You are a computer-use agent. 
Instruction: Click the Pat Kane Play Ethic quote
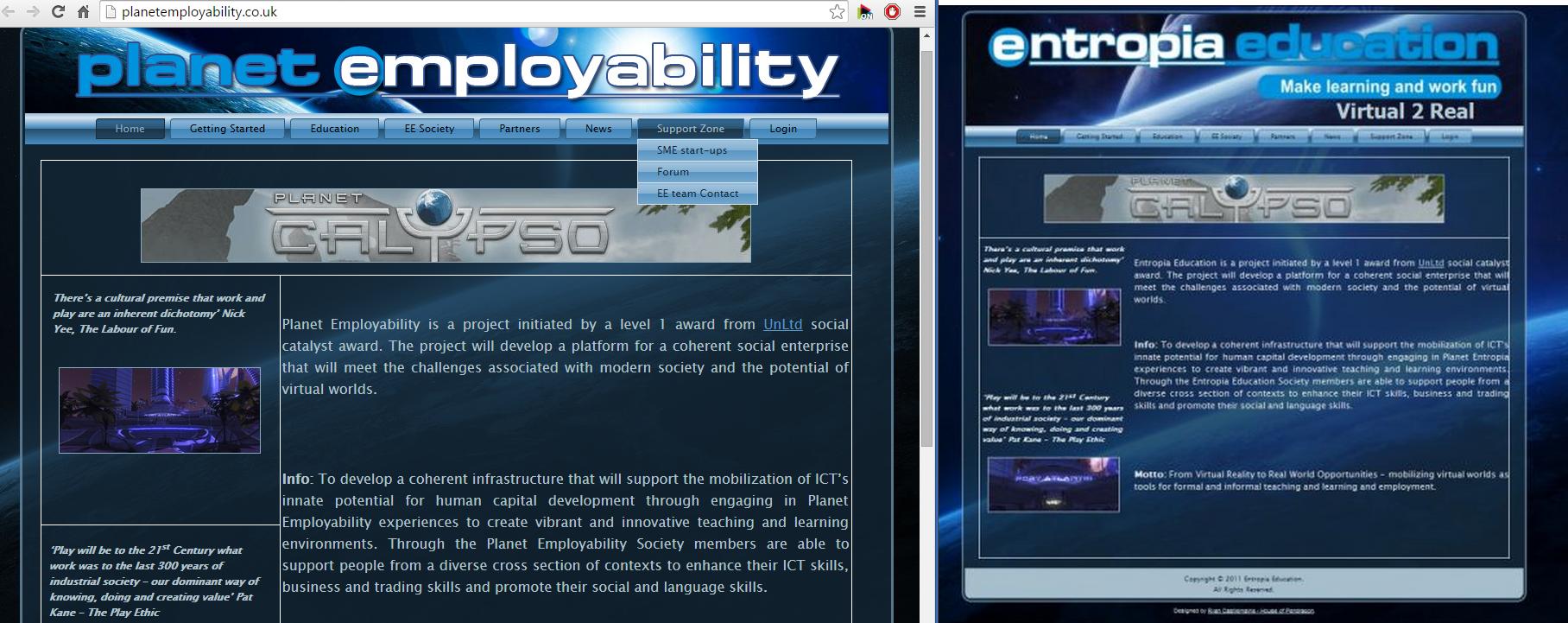click(x=154, y=581)
